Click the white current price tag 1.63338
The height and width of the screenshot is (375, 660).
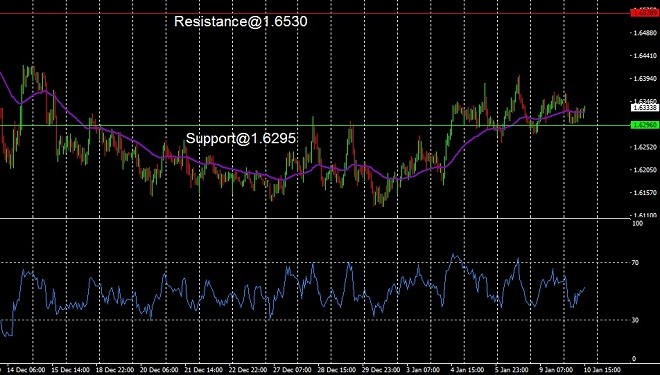644,108
